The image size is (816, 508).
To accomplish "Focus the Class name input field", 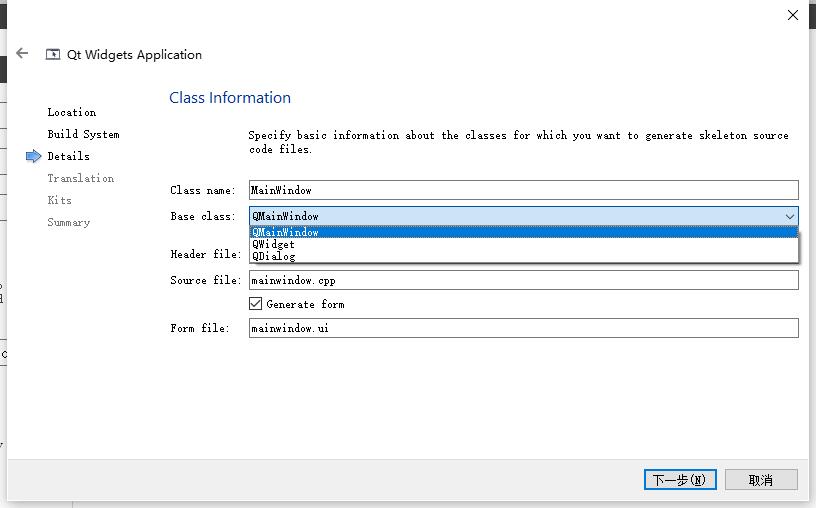I will tap(524, 190).
